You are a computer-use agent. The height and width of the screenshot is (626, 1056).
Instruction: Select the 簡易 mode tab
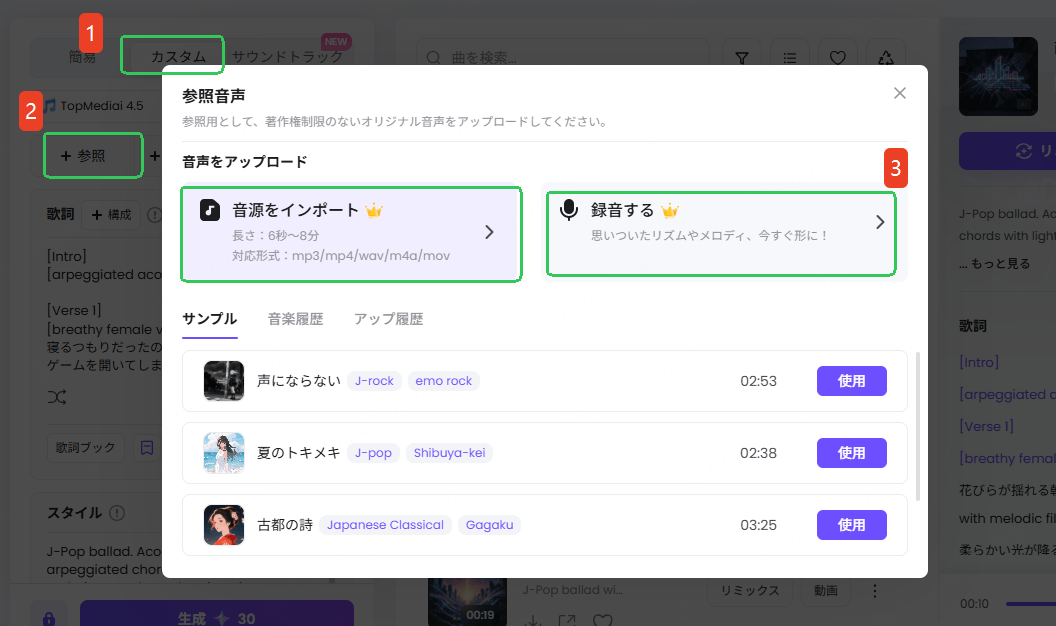point(82,57)
